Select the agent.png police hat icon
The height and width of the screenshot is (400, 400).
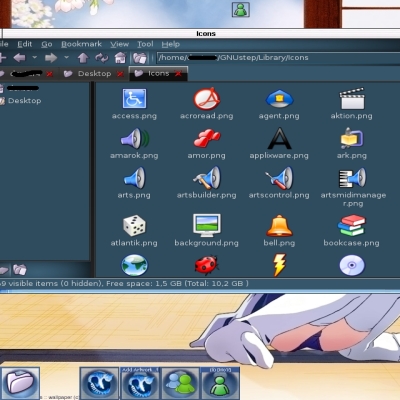pyautogui.click(x=279, y=99)
